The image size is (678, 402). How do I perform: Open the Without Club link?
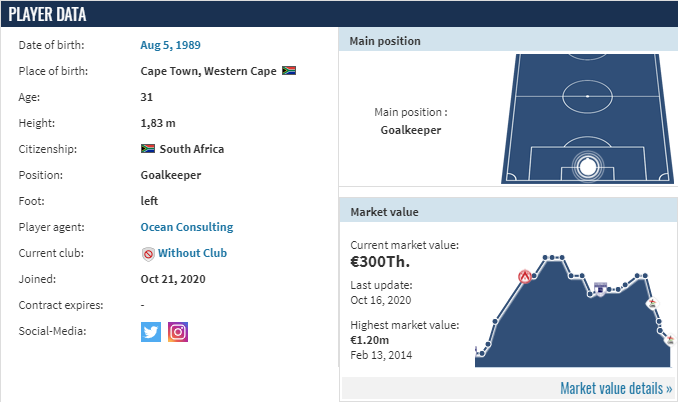(192, 253)
